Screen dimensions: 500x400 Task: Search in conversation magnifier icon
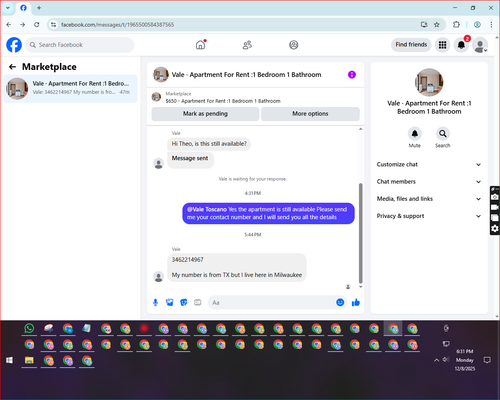pos(443,134)
